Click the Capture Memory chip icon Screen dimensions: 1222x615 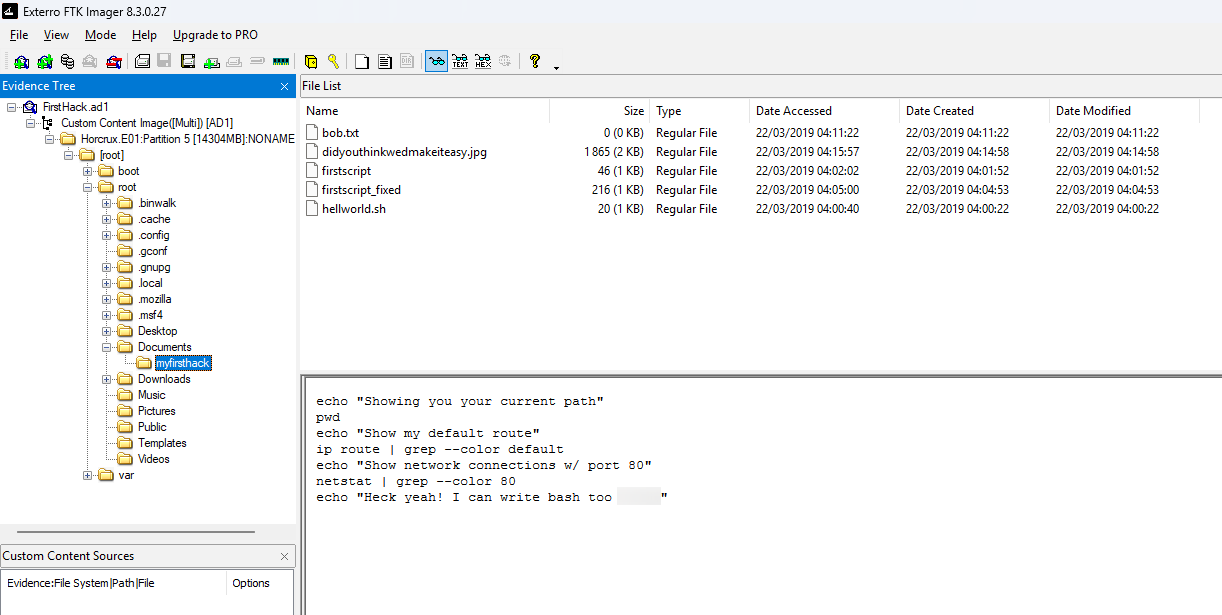point(281,61)
